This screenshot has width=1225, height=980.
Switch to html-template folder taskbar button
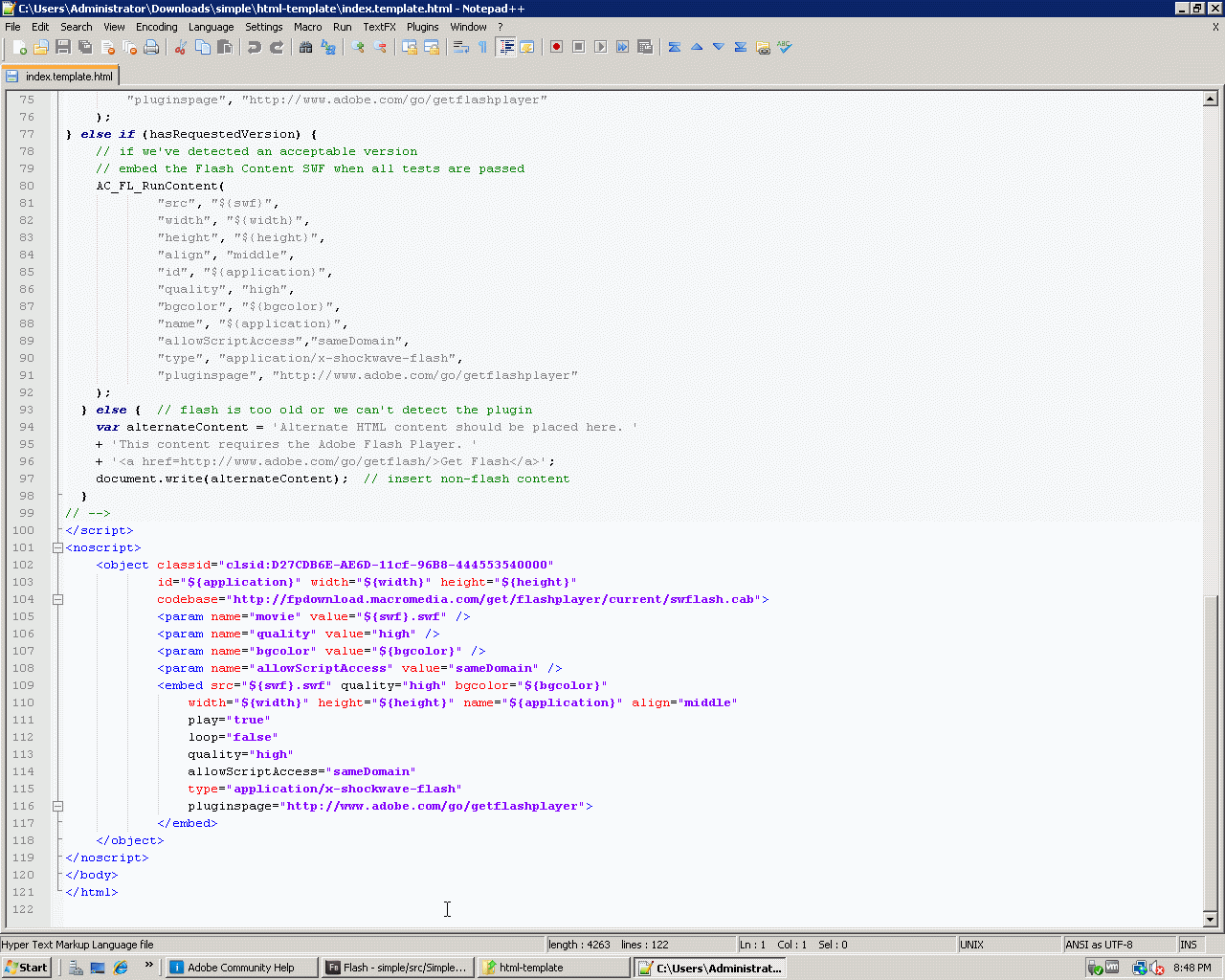pos(553,968)
